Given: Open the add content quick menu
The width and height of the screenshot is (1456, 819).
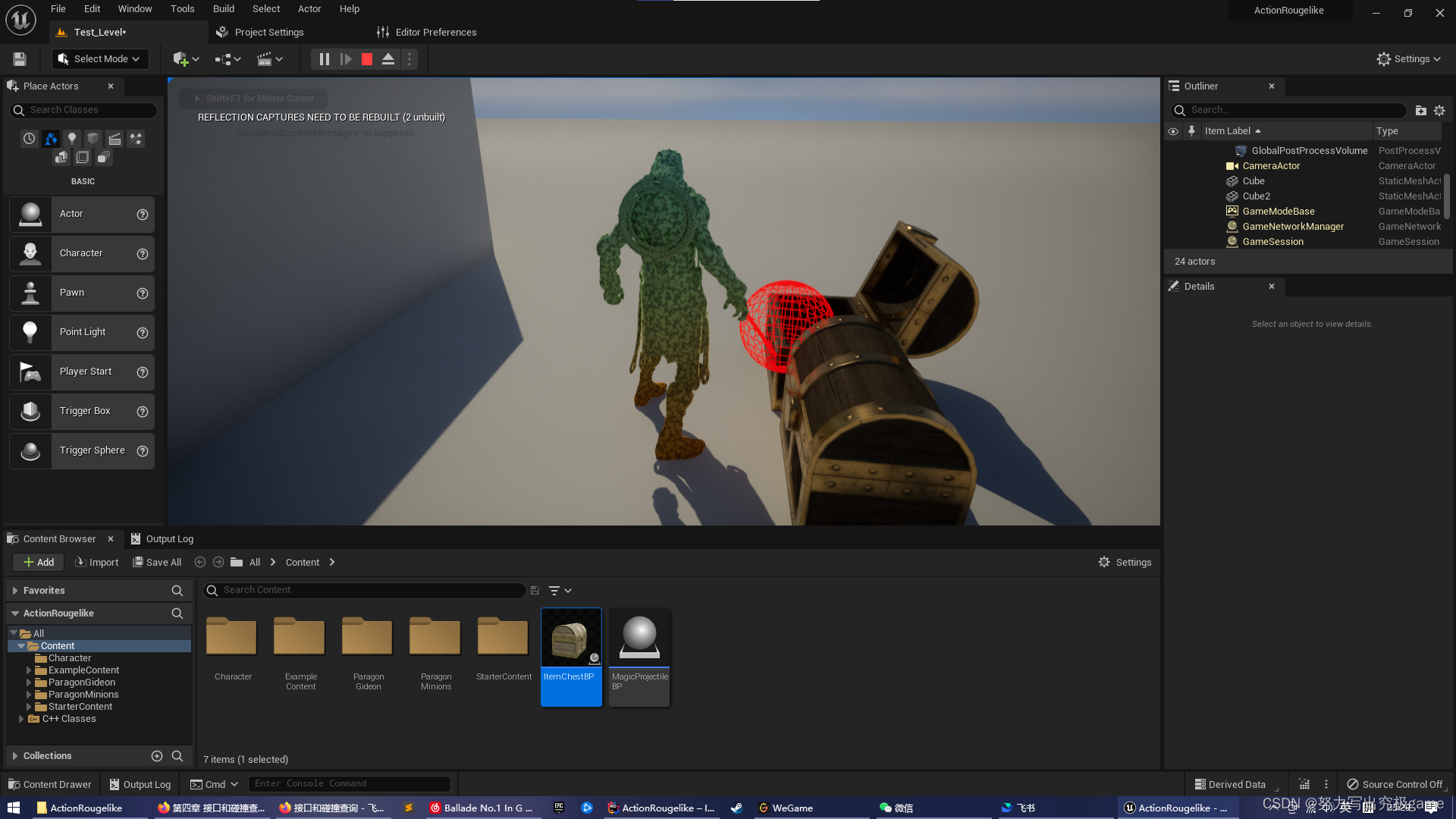Looking at the screenshot, I should [x=185, y=59].
